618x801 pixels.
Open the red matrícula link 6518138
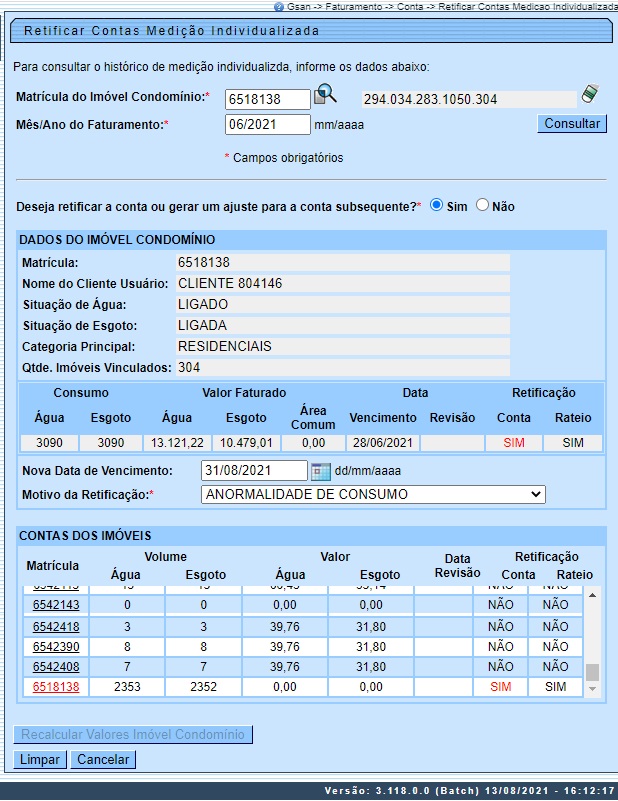[x=56, y=687]
